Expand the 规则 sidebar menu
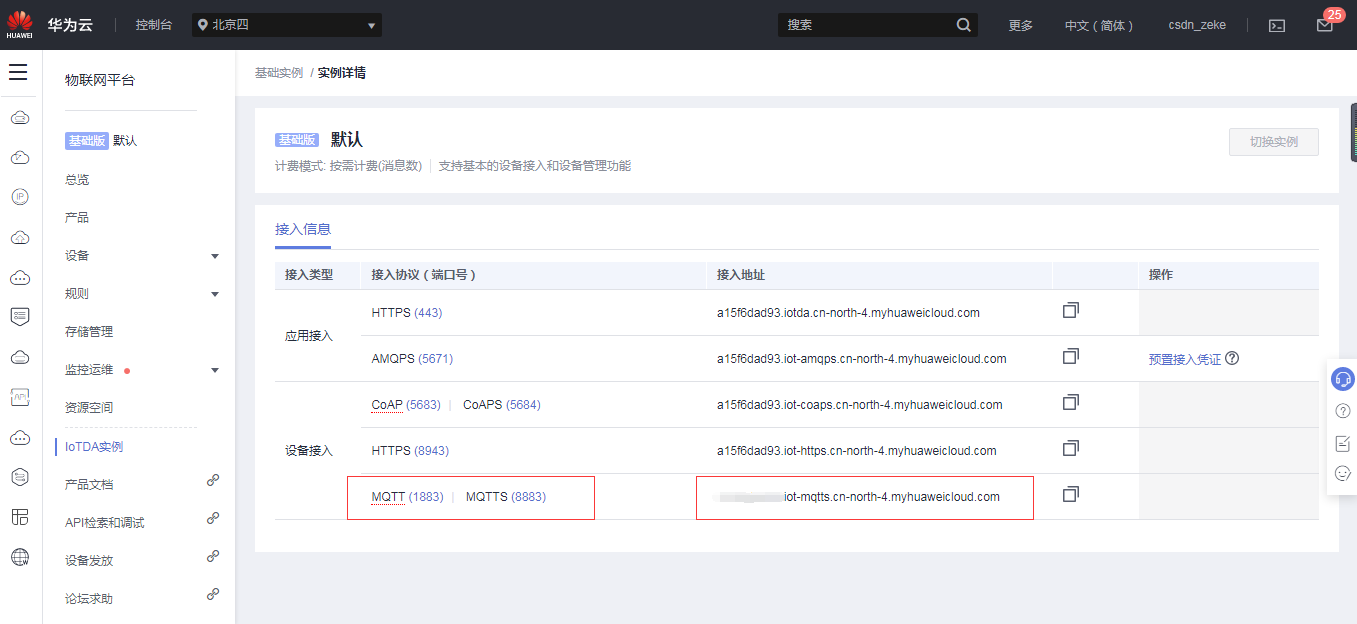This screenshot has height=624, width=1357. 215,294
